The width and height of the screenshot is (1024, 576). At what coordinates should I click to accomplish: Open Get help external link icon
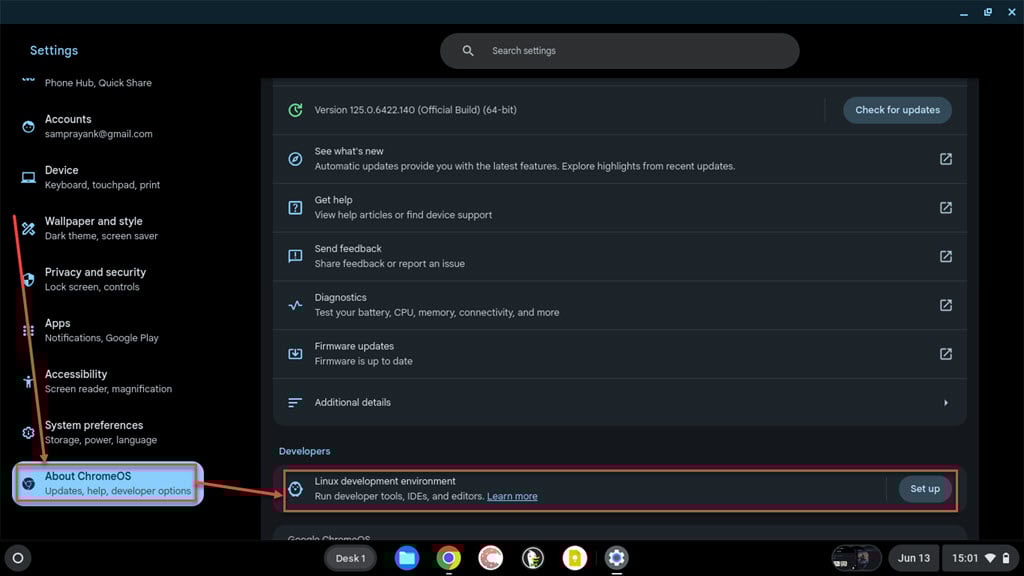pos(945,208)
